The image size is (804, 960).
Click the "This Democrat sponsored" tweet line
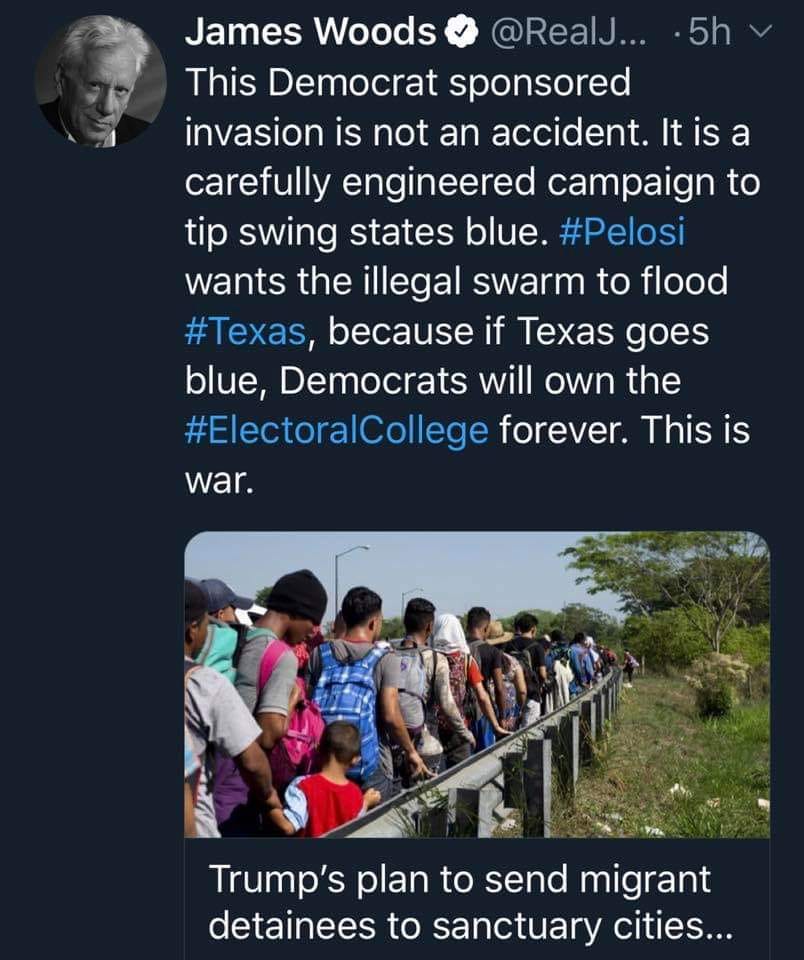pos(408,83)
